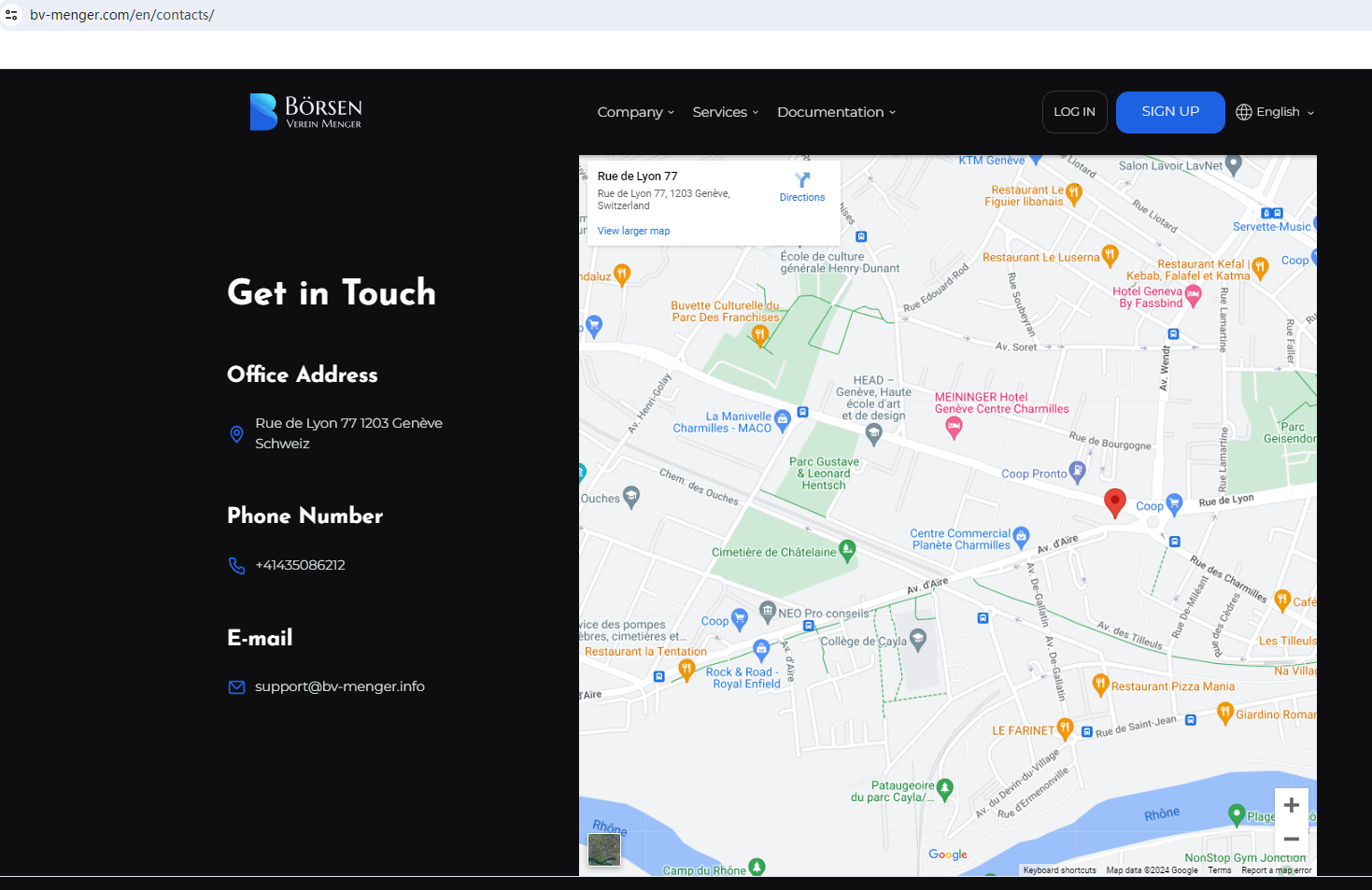Click the Directions arrow icon on map
This screenshot has height=890, width=1372.
pos(802,179)
